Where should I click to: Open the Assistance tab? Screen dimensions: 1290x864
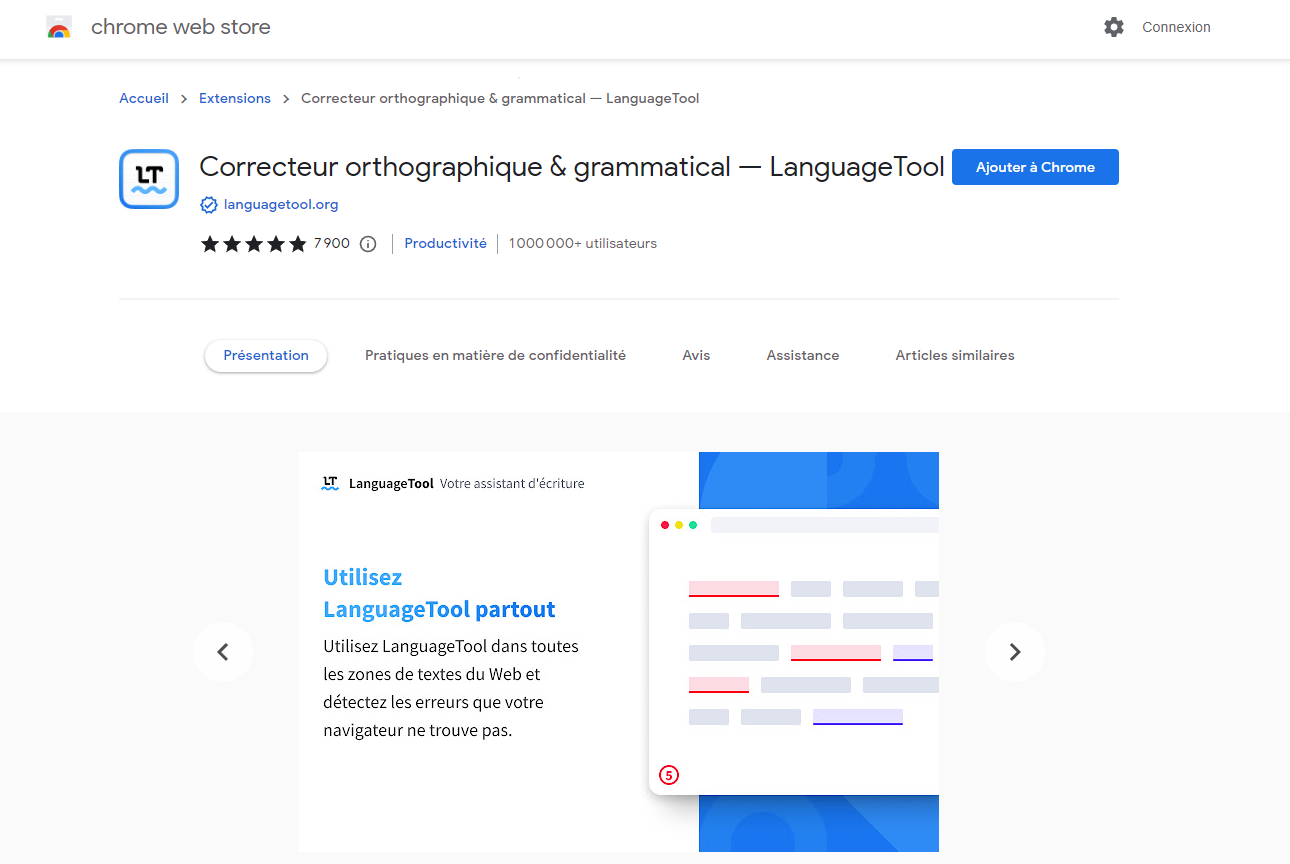click(803, 355)
